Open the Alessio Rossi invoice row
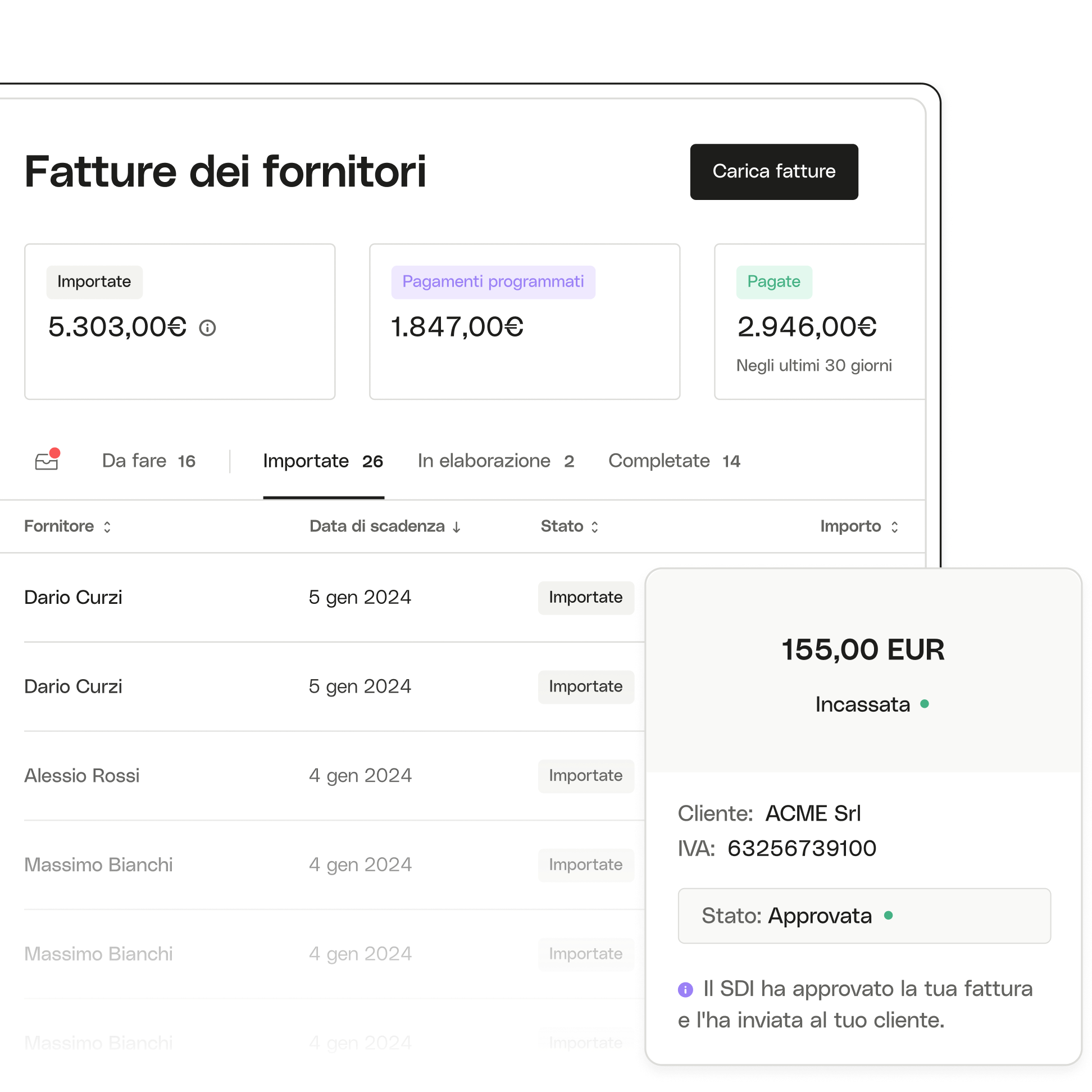Image resolution: width=1092 pixels, height=1092 pixels. tap(334, 776)
